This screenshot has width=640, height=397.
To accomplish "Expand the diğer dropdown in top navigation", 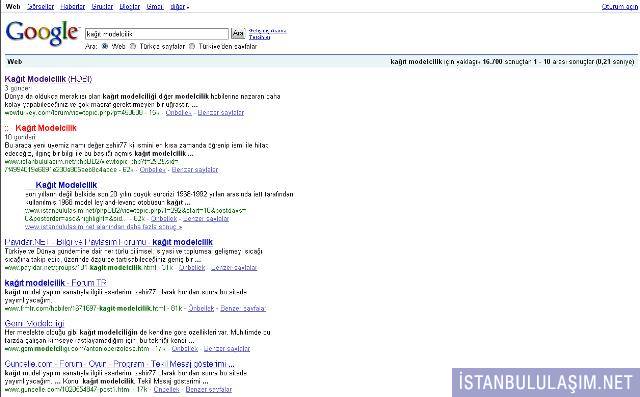I will pyautogui.click(x=180, y=7).
